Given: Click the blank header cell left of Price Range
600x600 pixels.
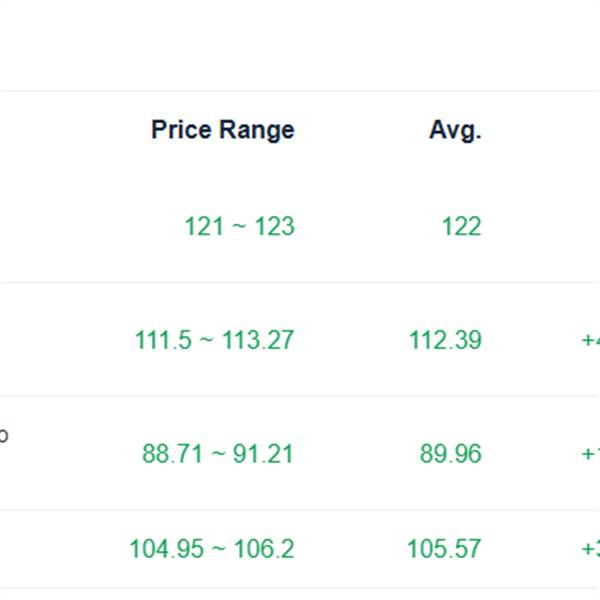Looking at the screenshot, I should (x=60, y=130).
